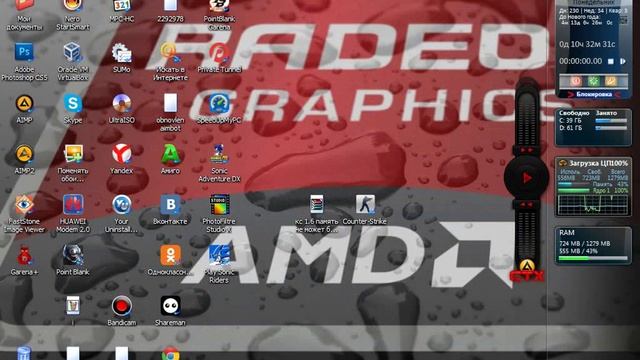Click the 0д 10ч 32м 31с uptime text
This screenshot has height=360, width=640.
587,44
